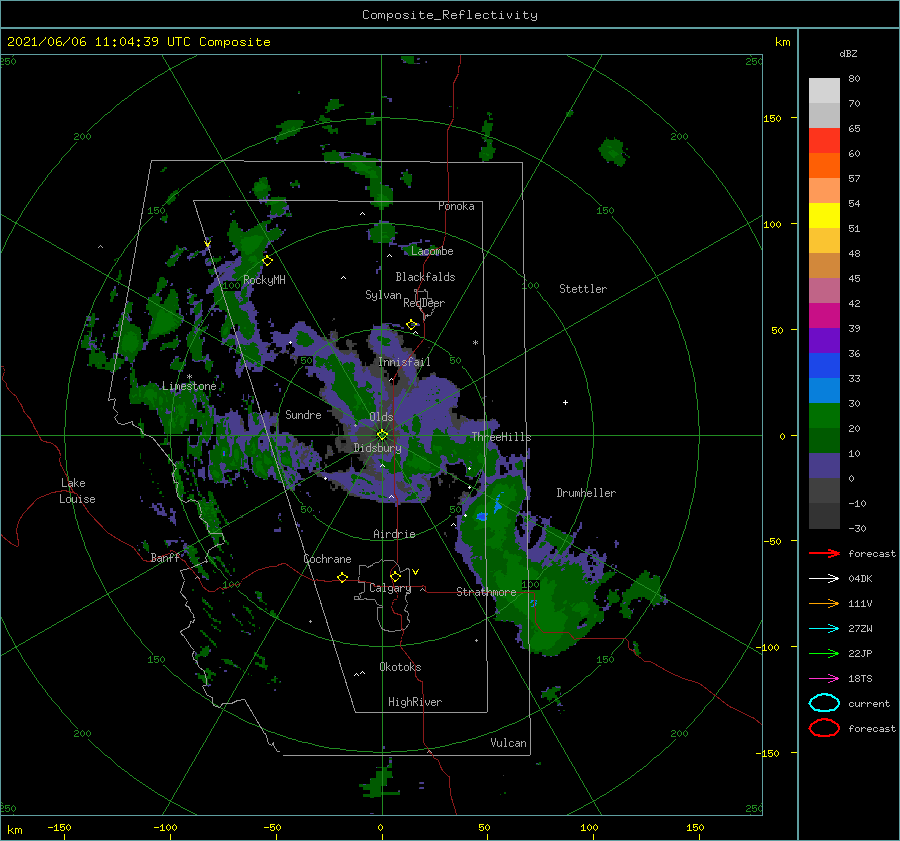Image resolution: width=900 pixels, height=841 pixels.
Task: Click the Airdrie label
Action: click(x=394, y=534)
